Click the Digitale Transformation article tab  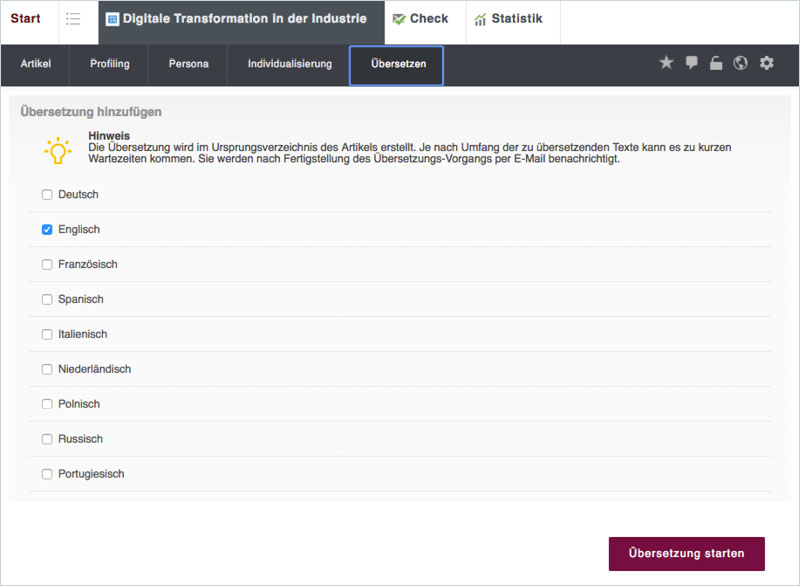click(x=241, y=20)
